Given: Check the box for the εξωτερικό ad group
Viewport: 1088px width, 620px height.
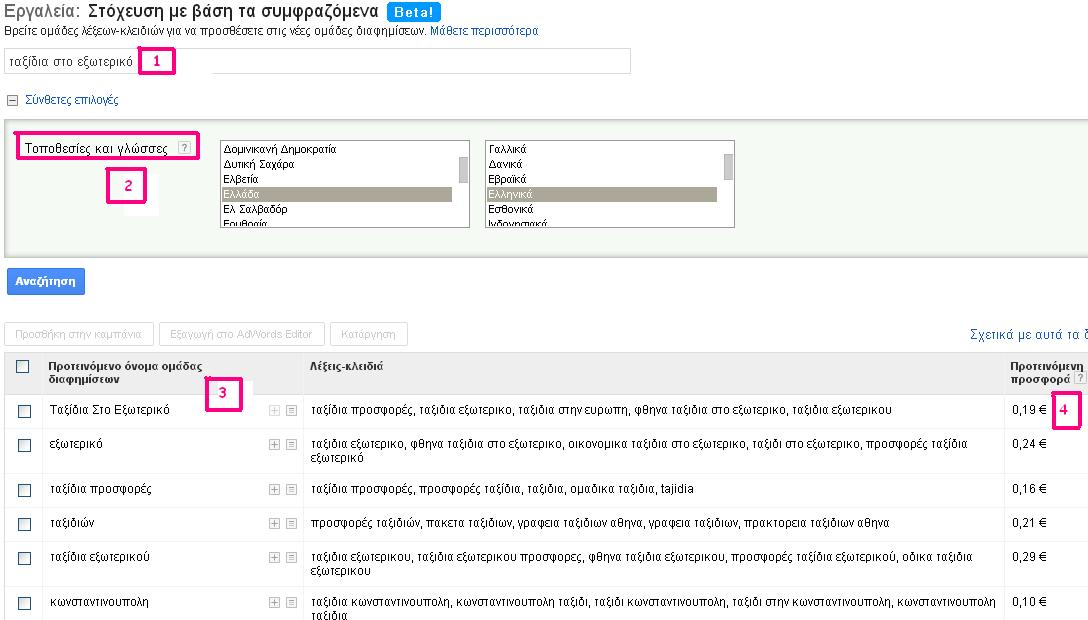Looking at the screenshot, I should pos(24,445).
